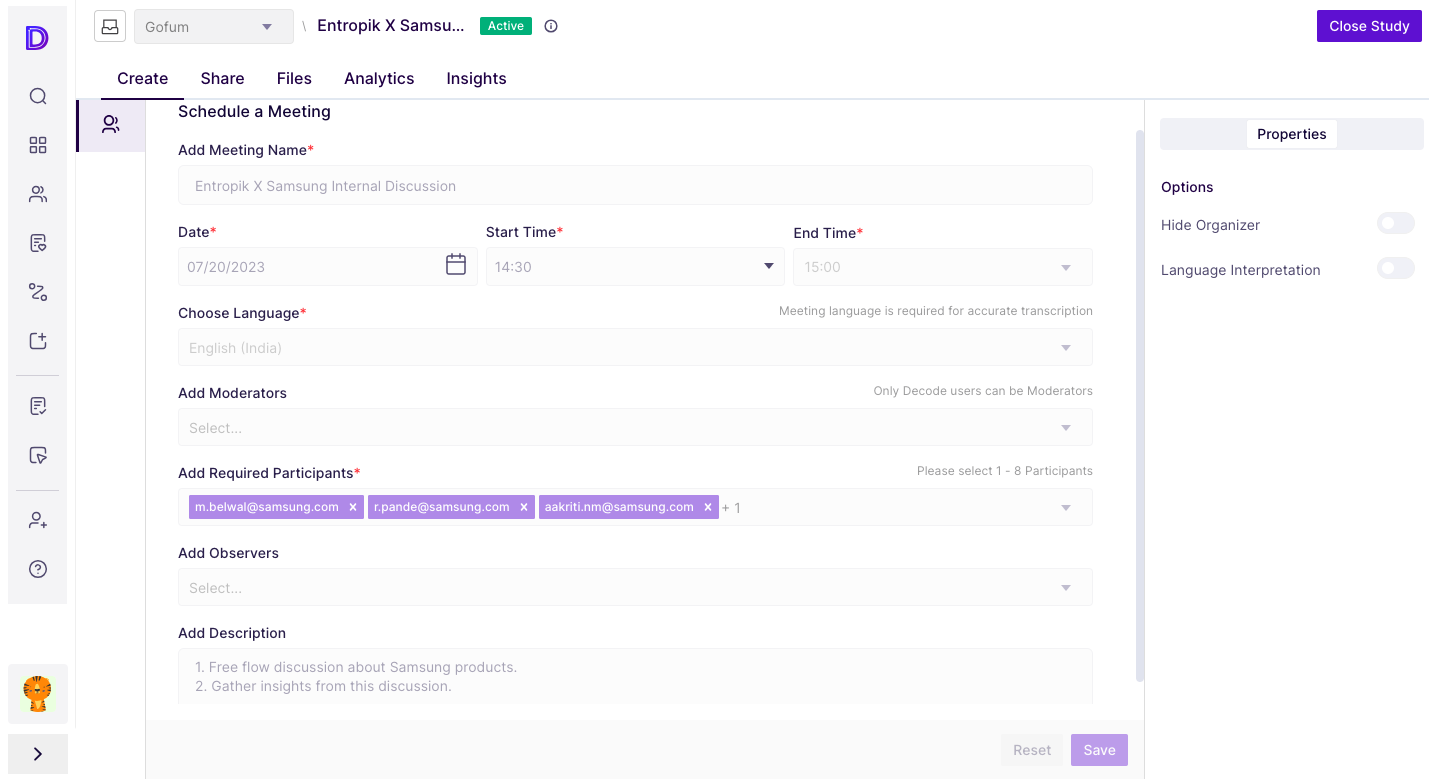Click the study info circle icon

click(551, 26)
